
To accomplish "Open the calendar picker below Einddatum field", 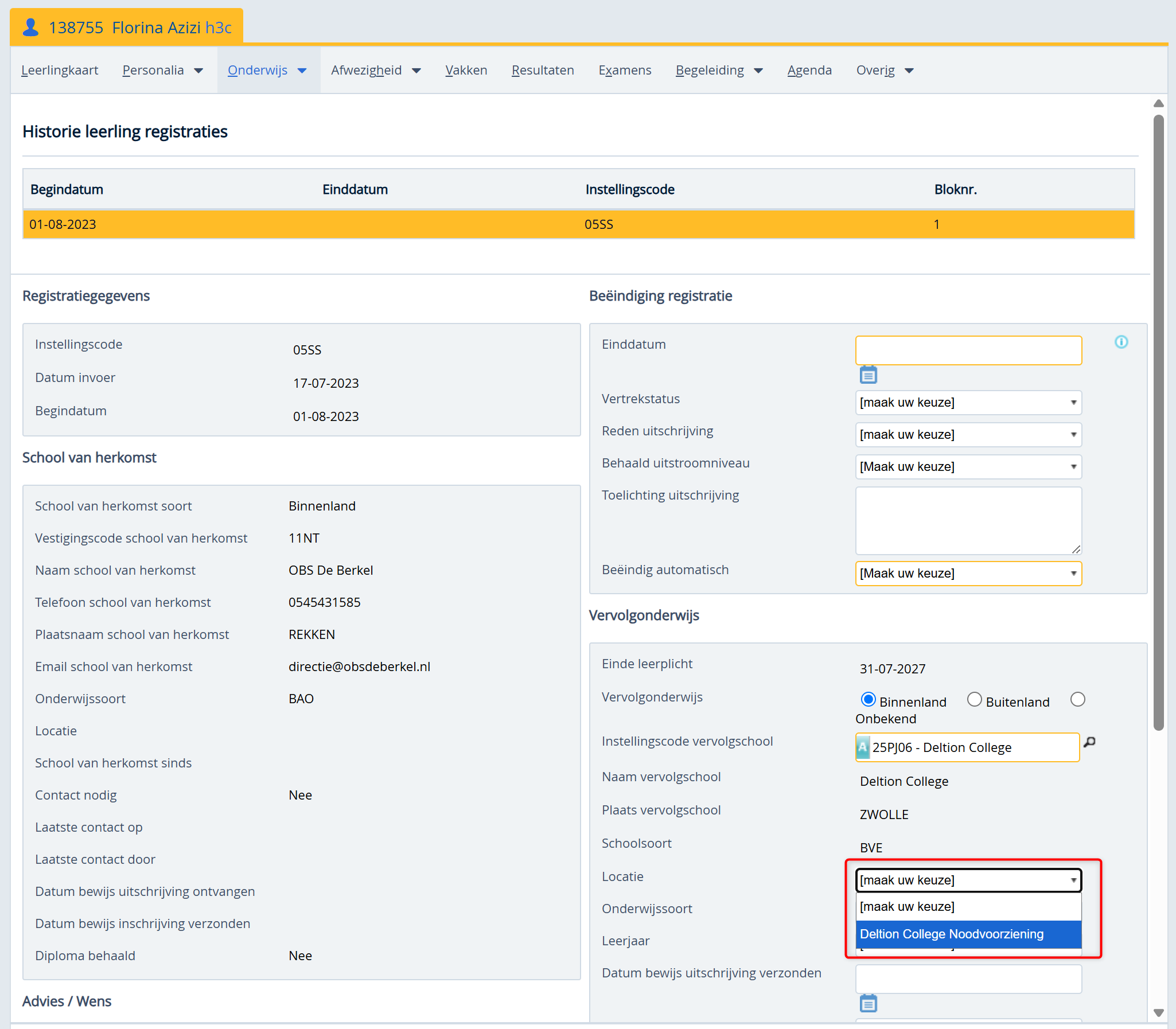I will tap(867, 375).
